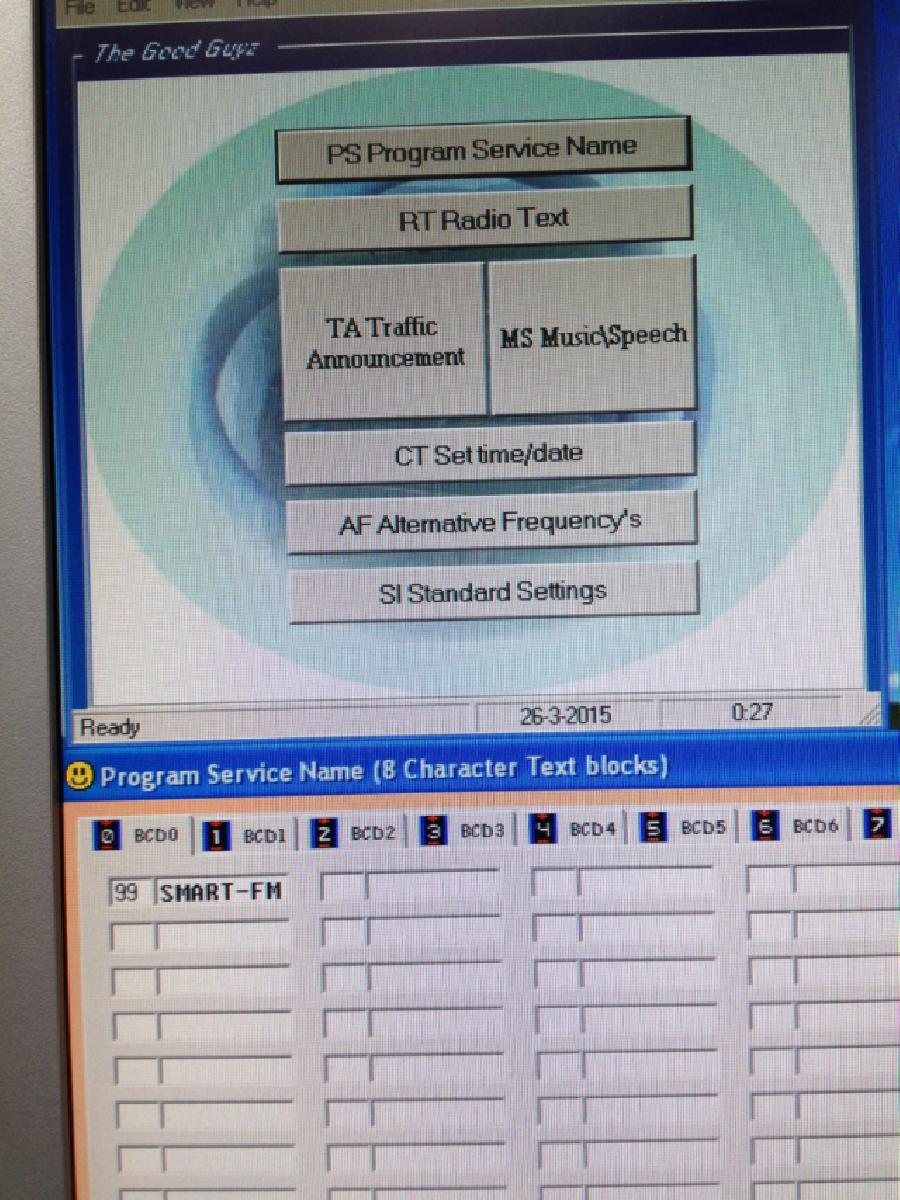Image resolution: width=900 pixels, height=1200 pixels.
Task: Click the digit 2 icon beside BCD2
Action: click(x=323, y=834)
